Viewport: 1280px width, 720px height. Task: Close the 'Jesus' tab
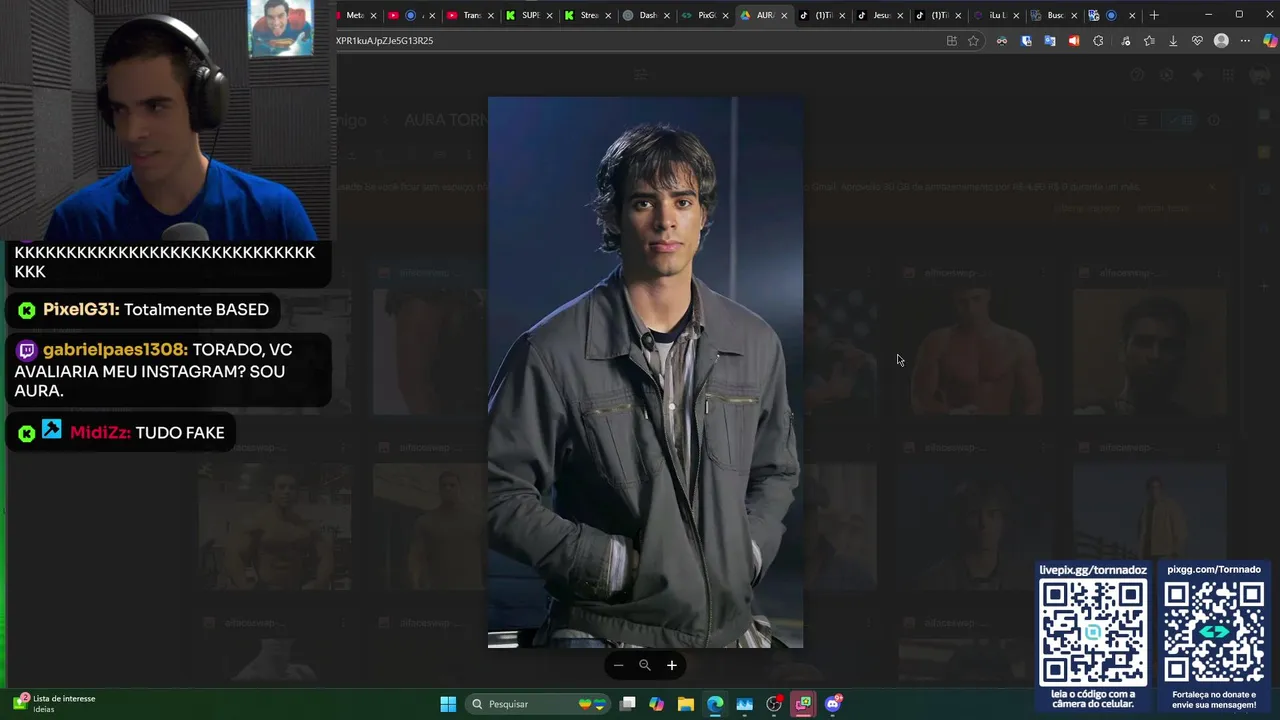(x=900, y=15)
